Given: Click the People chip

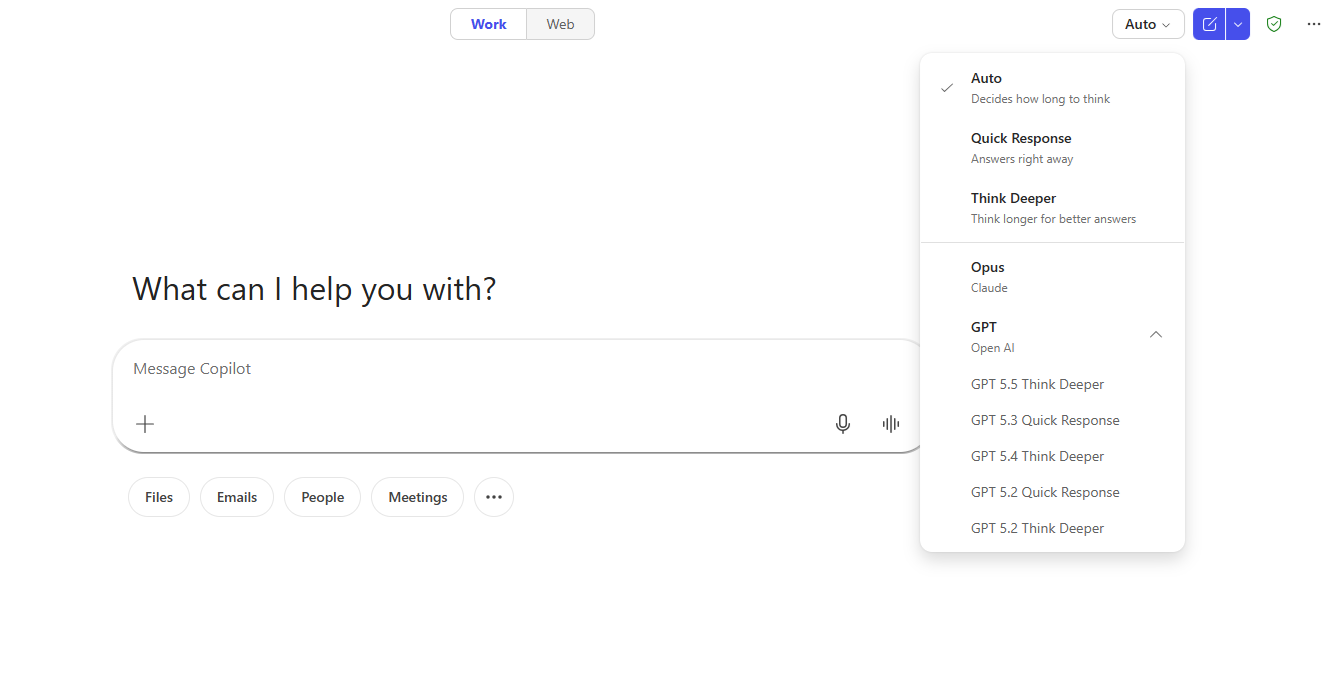Looking at the screenshot, I should pos(323,497).
